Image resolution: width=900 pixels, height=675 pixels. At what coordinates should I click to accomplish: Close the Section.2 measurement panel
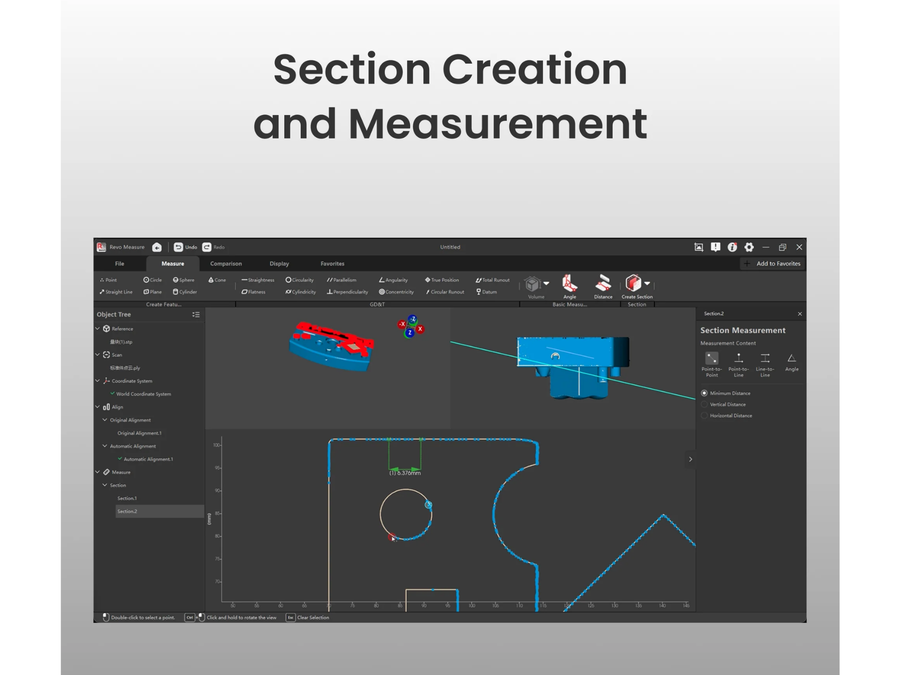coord(800,314)
